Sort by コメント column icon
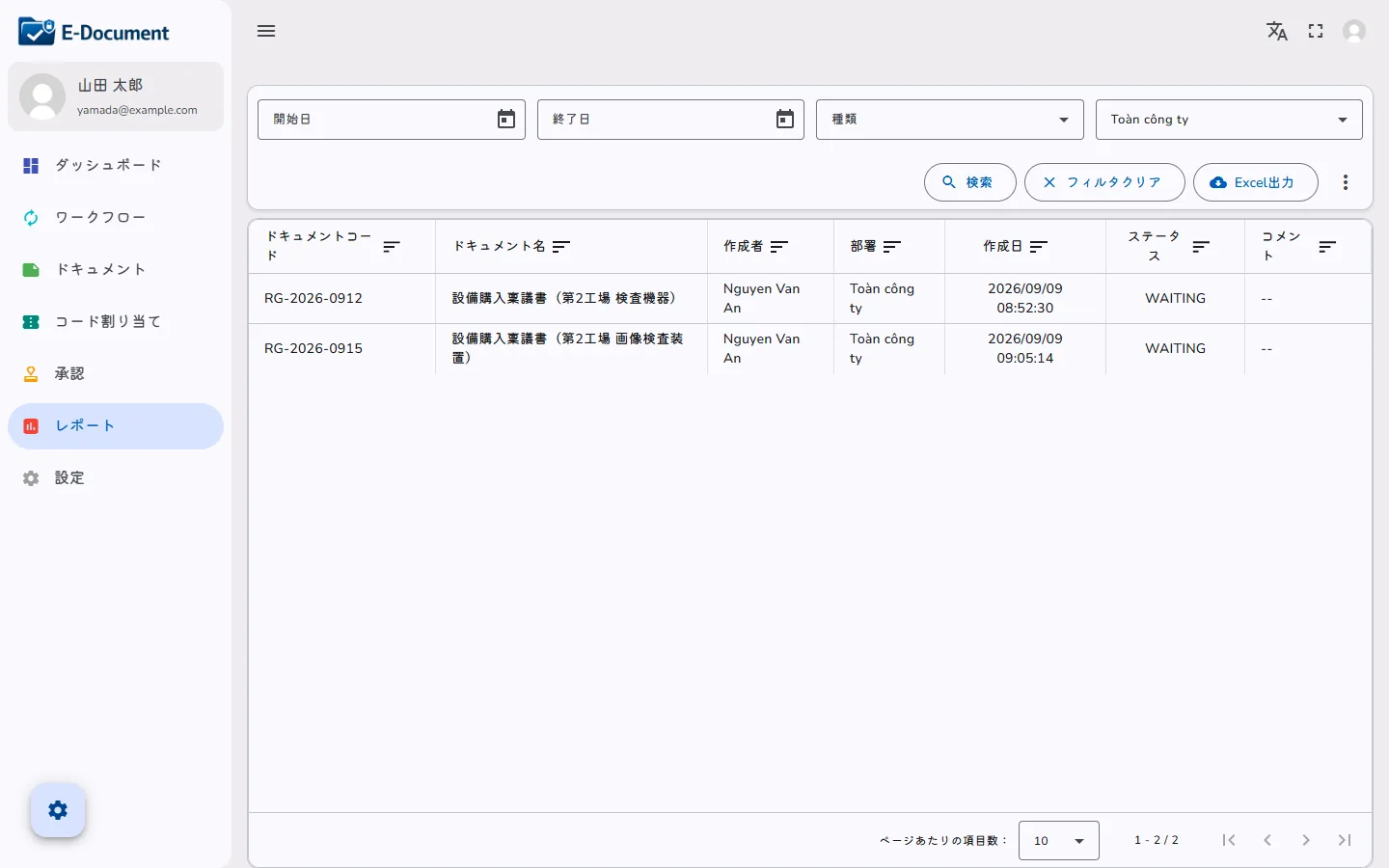Screen dimensions: 1389x868 pyautogui.click(x=1327, y=247)
